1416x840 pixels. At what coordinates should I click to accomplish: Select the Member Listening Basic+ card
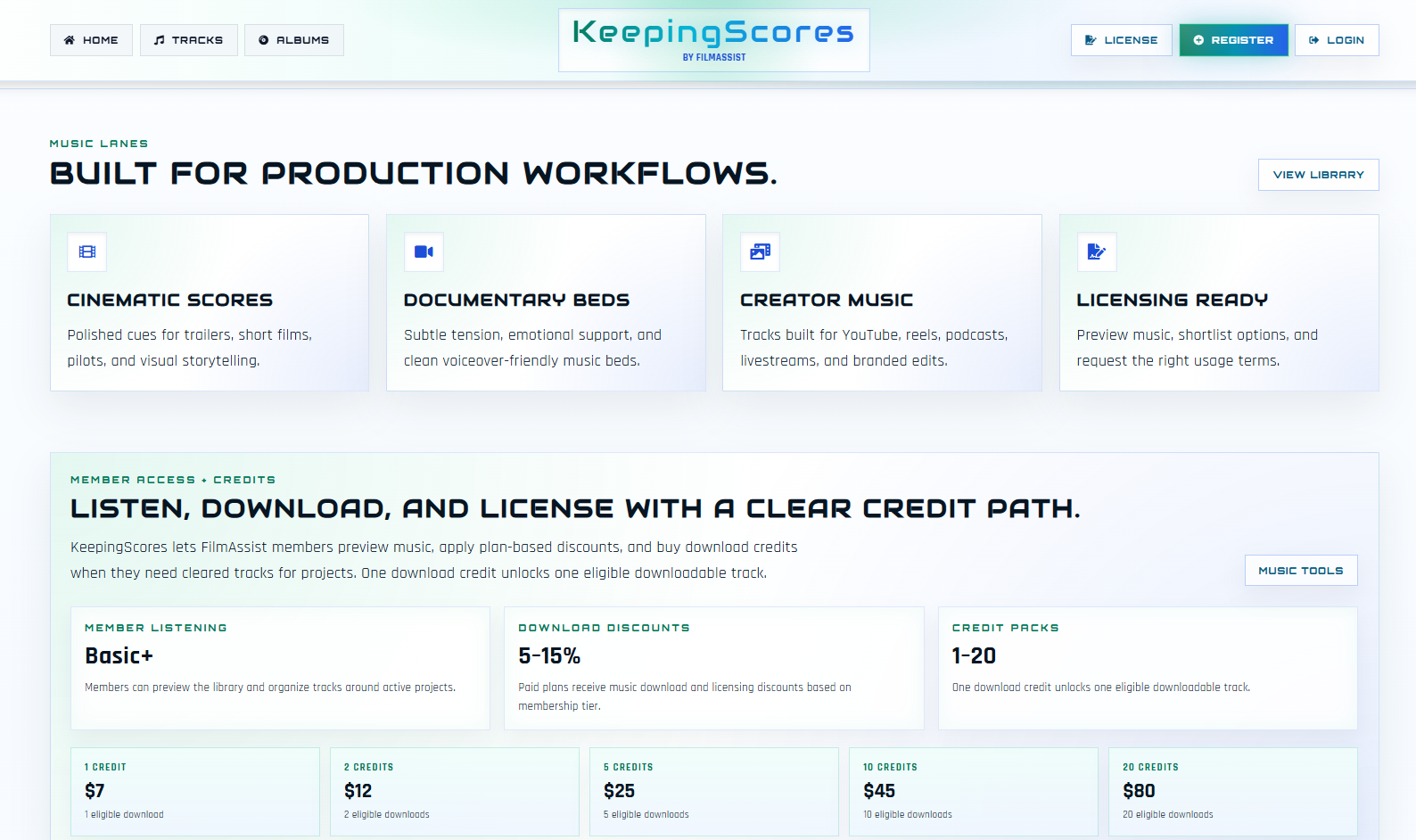pyautogui.click(x=280, y=669)
